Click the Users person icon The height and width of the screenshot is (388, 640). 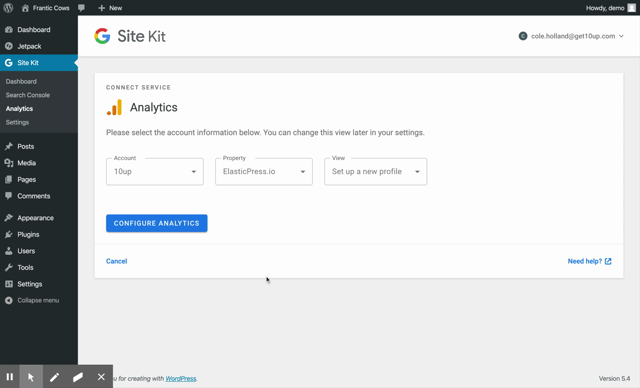(9, 251)
